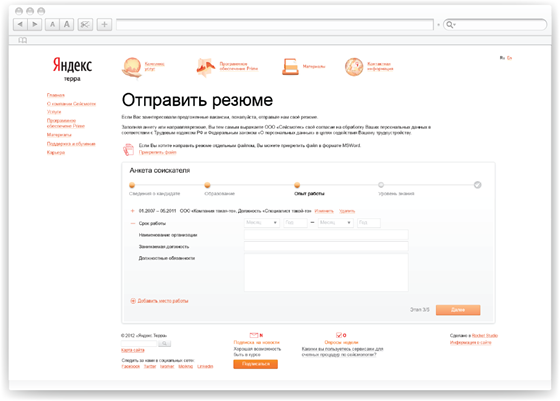The image size is (560, 401).
Task: Open Программное обеспечение Prime in sidebar
Action: coord(66,123)
